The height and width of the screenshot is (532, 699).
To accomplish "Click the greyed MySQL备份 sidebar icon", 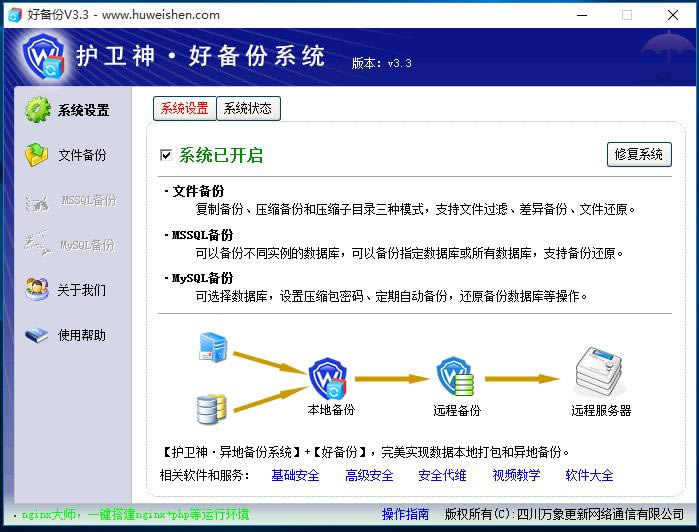I will pos(37,243).
